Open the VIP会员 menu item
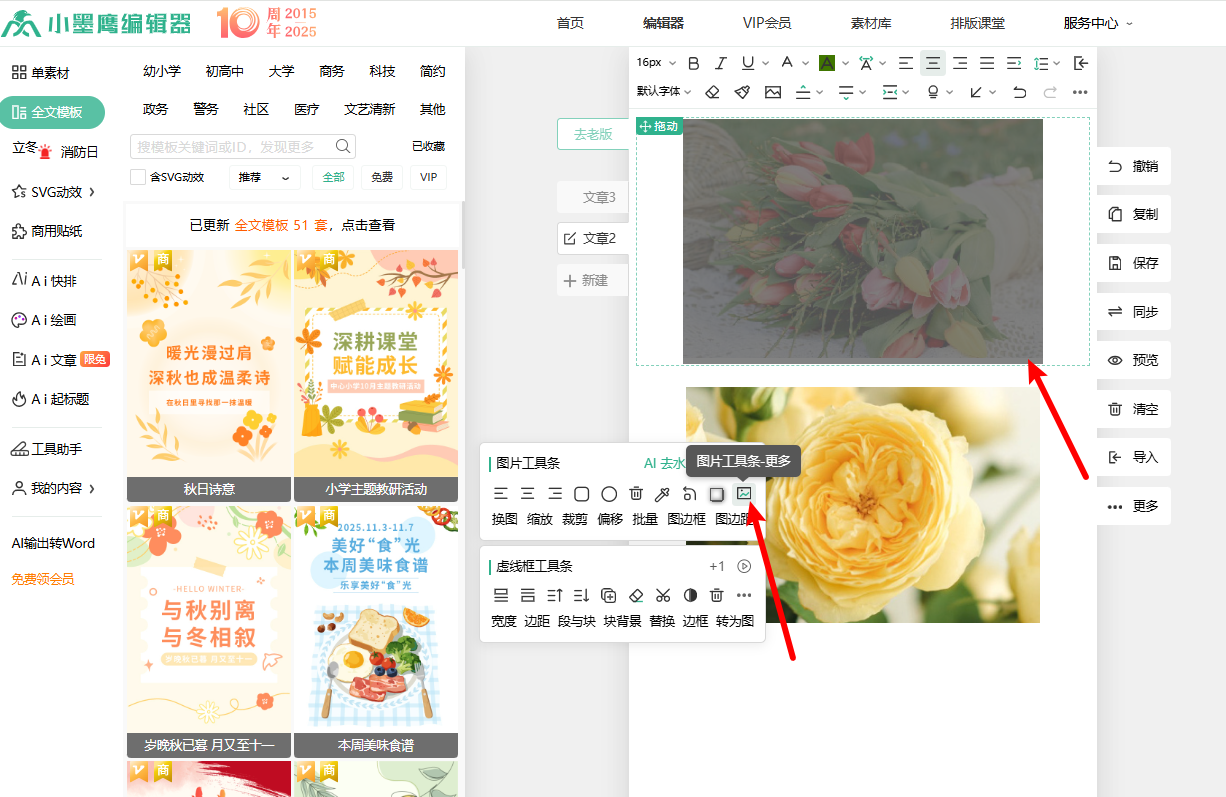 tap(767, 23)
